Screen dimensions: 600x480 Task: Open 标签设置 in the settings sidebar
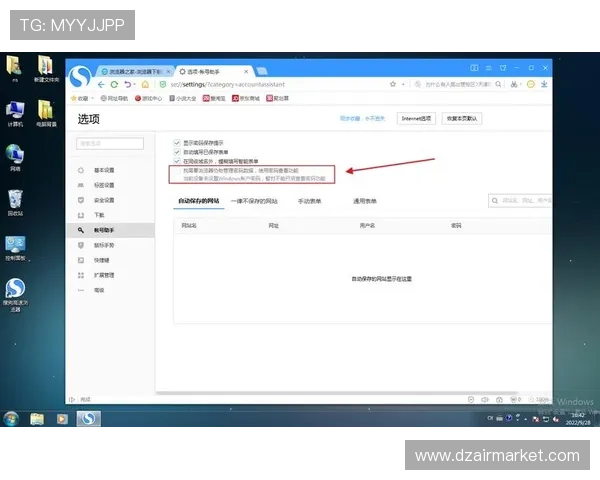104,185
